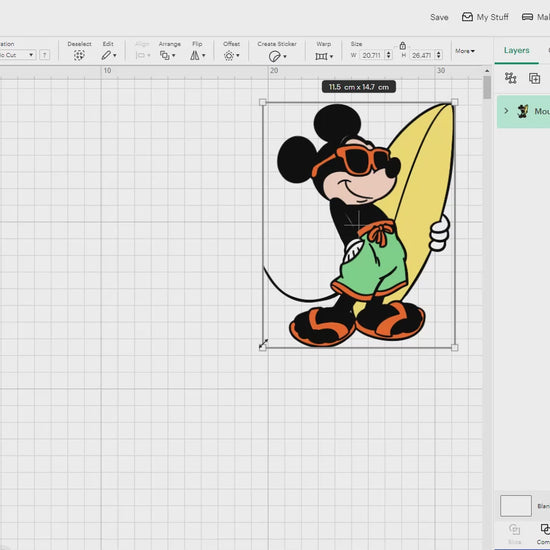Click the width value stepper
Viewport: 550px width, 550px height.
(x=388, y=55)
